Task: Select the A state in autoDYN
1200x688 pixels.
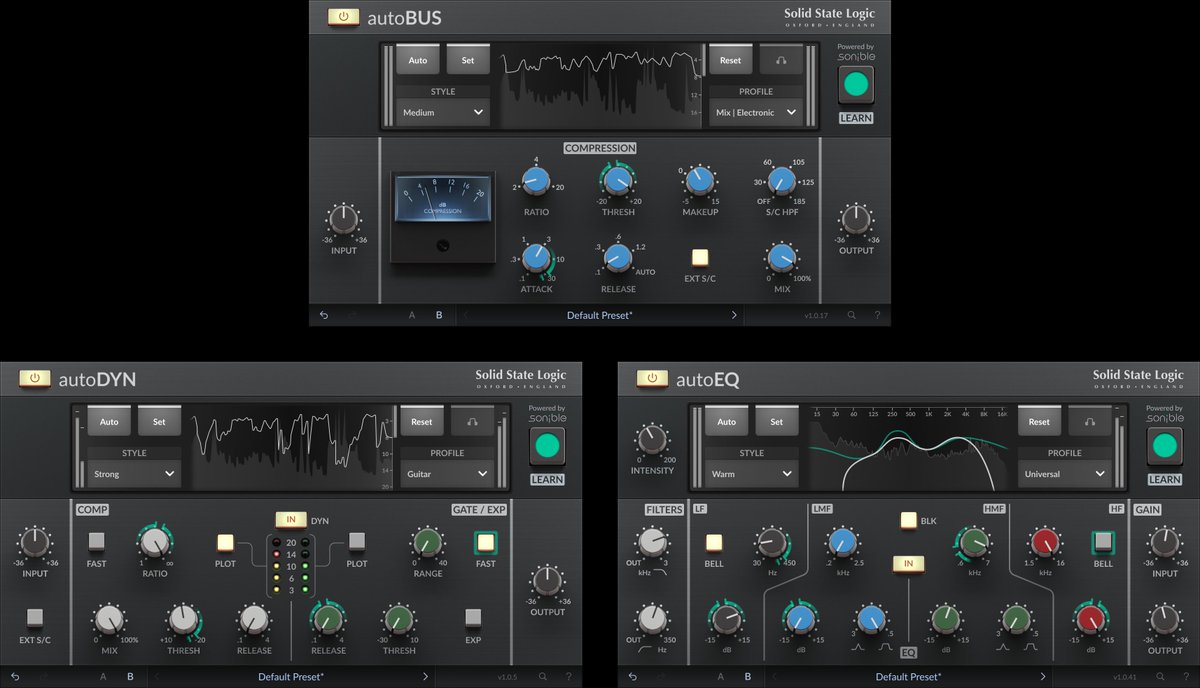Action: click(103, 676)
